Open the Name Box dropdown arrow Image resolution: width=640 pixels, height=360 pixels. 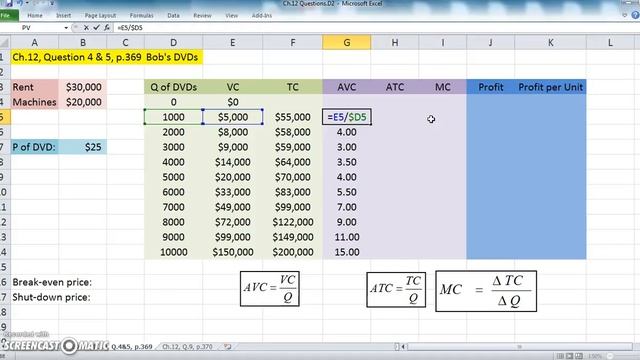pos(66,28)
